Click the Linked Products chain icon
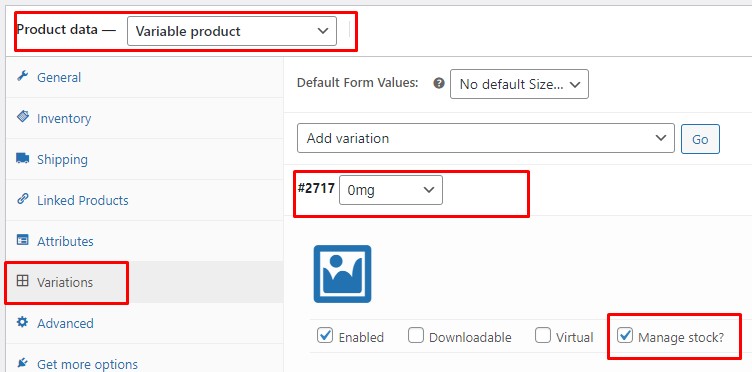This screenshot has height=372, width=752. [23, 199]
